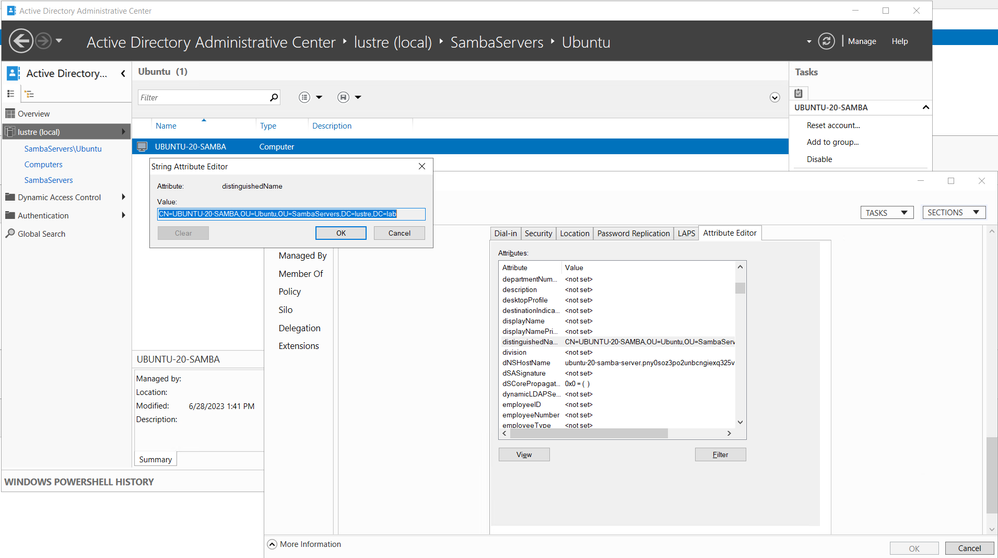998x558 pixels.
Task: Click OK in String Attribute Editor
Action: coord(340,233)
